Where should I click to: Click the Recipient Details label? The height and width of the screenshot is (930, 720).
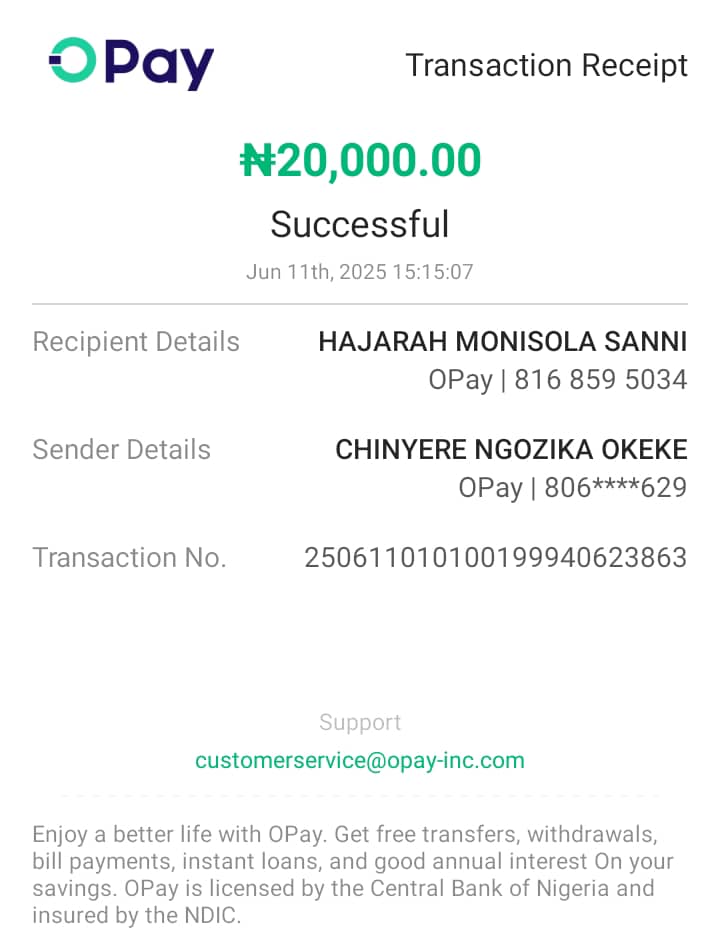(x=136, y=342)
